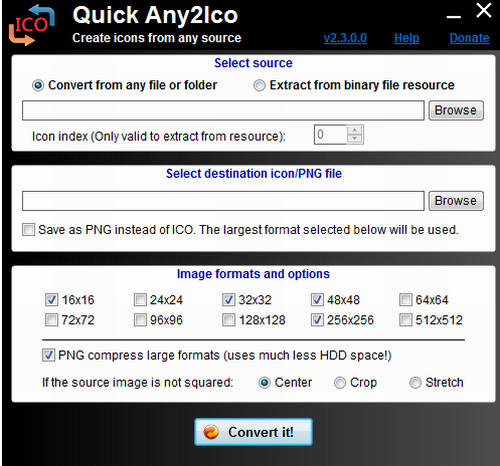
Task: Open the Help link
Action: coord(407,38)
